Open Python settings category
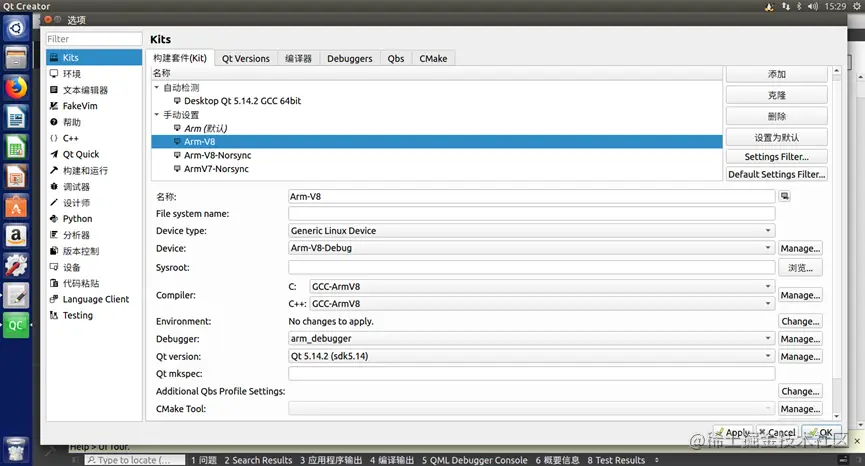The height and width of the screenshot is (466, 865). point(94,218)
